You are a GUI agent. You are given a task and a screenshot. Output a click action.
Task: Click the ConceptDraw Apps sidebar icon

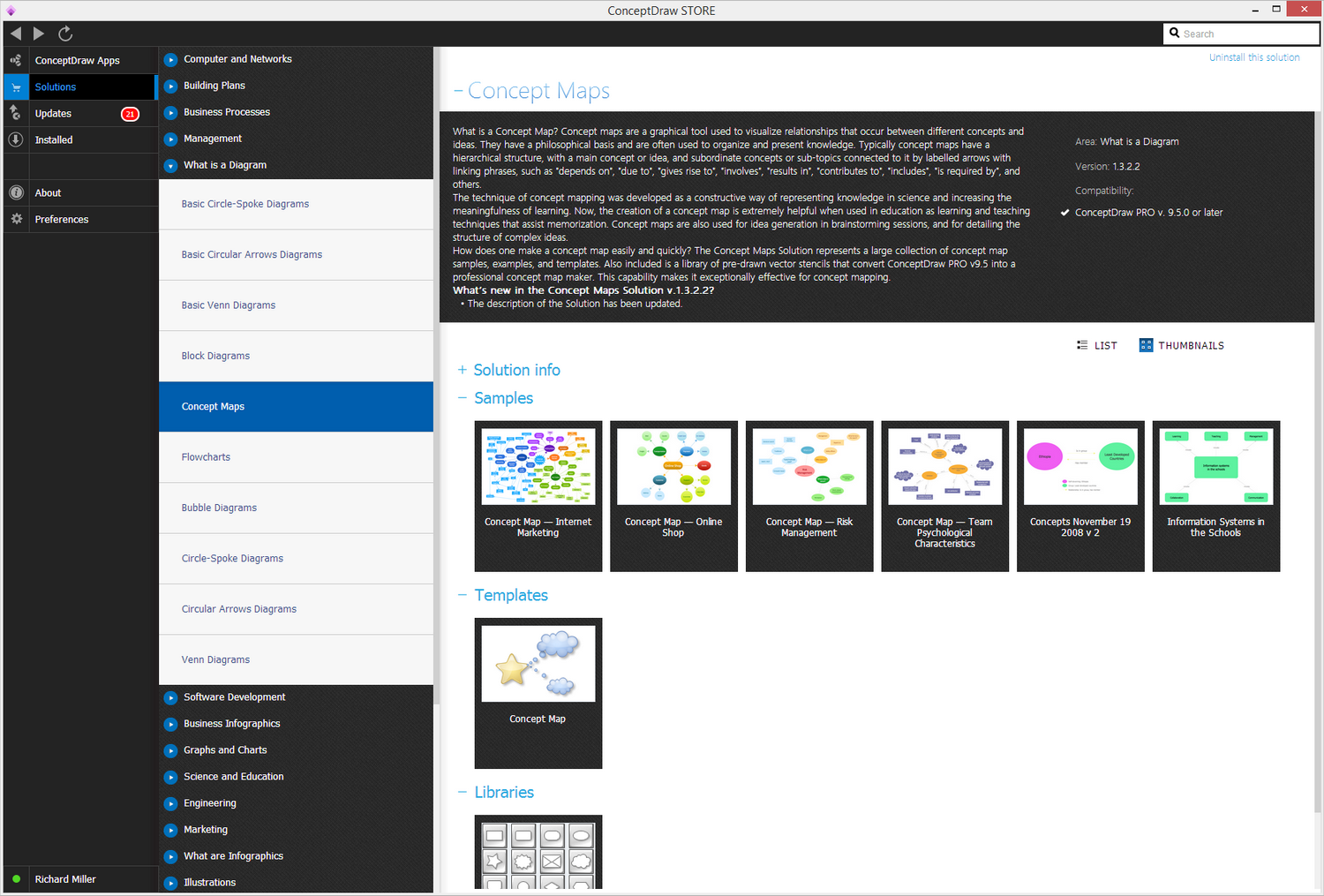click(16, 60)
